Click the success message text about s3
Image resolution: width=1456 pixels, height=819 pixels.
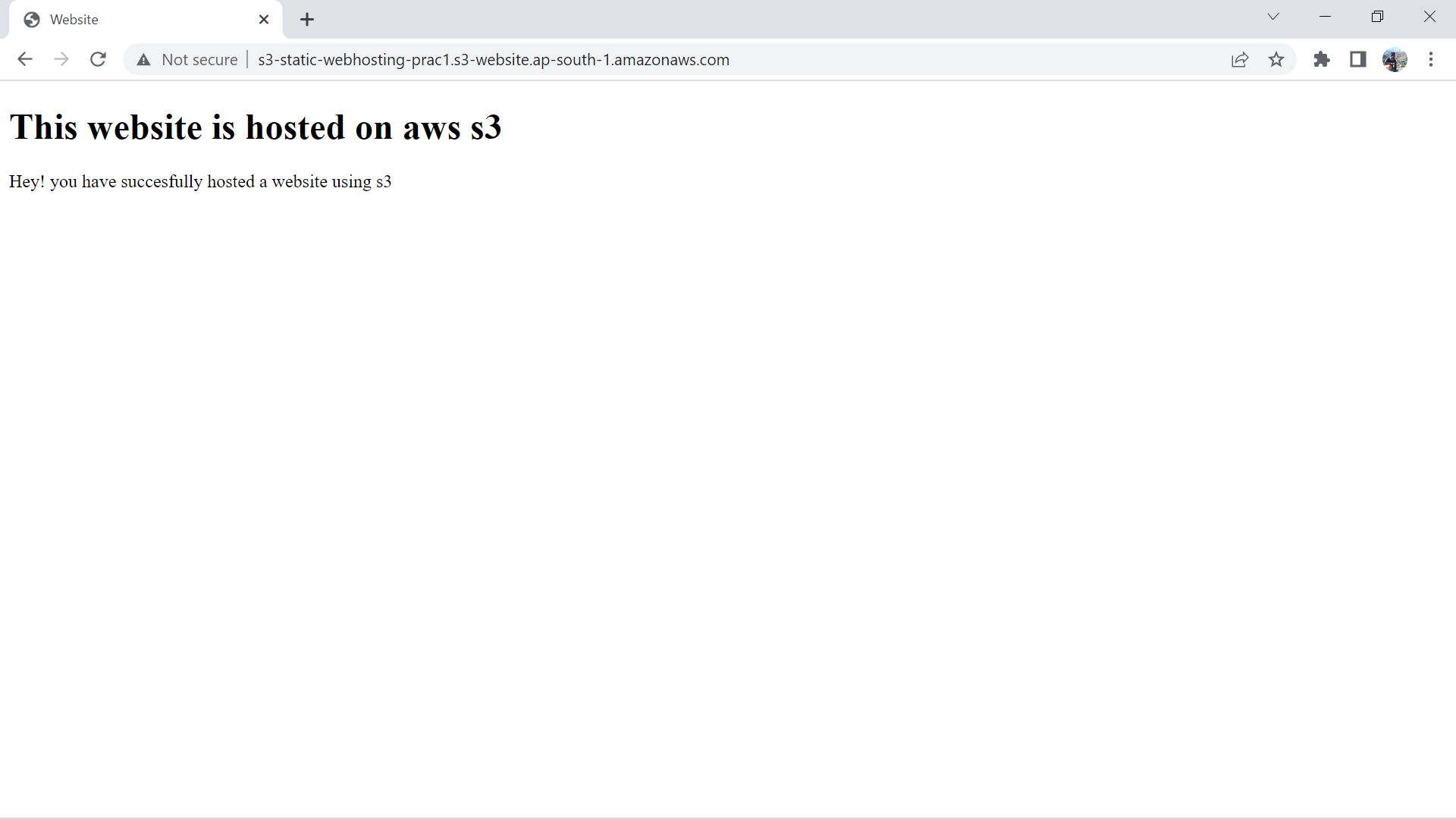pos(199,181)
